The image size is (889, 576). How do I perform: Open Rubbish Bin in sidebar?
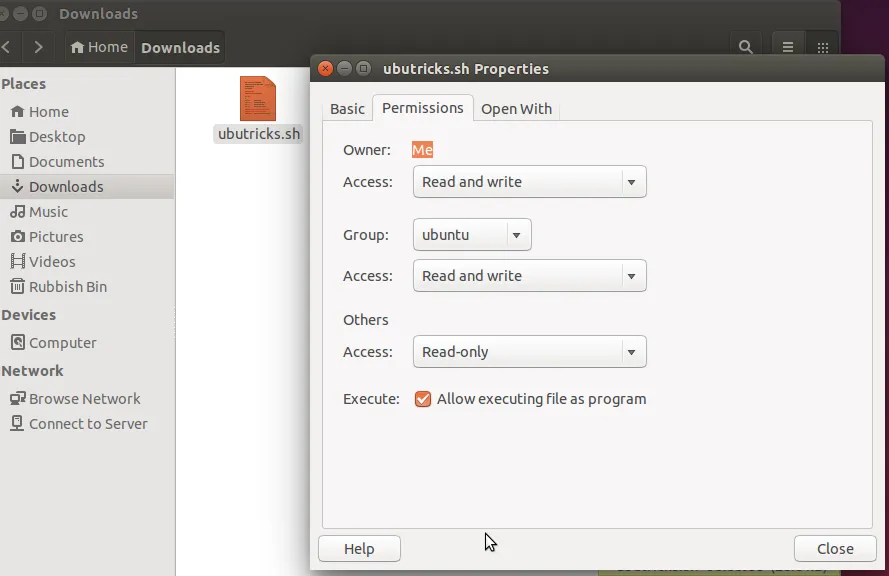[x=67, y=287]
